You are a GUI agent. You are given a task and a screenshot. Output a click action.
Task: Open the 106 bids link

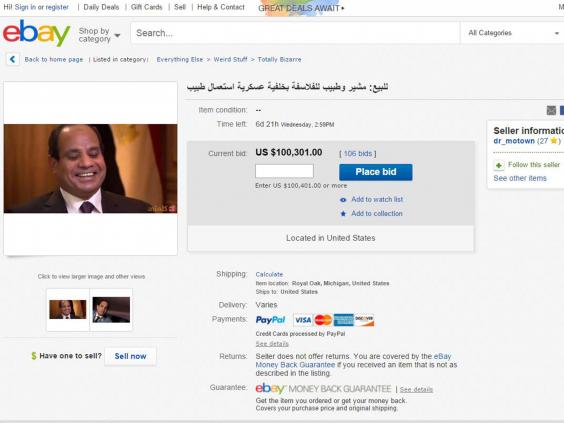[358, 154]
